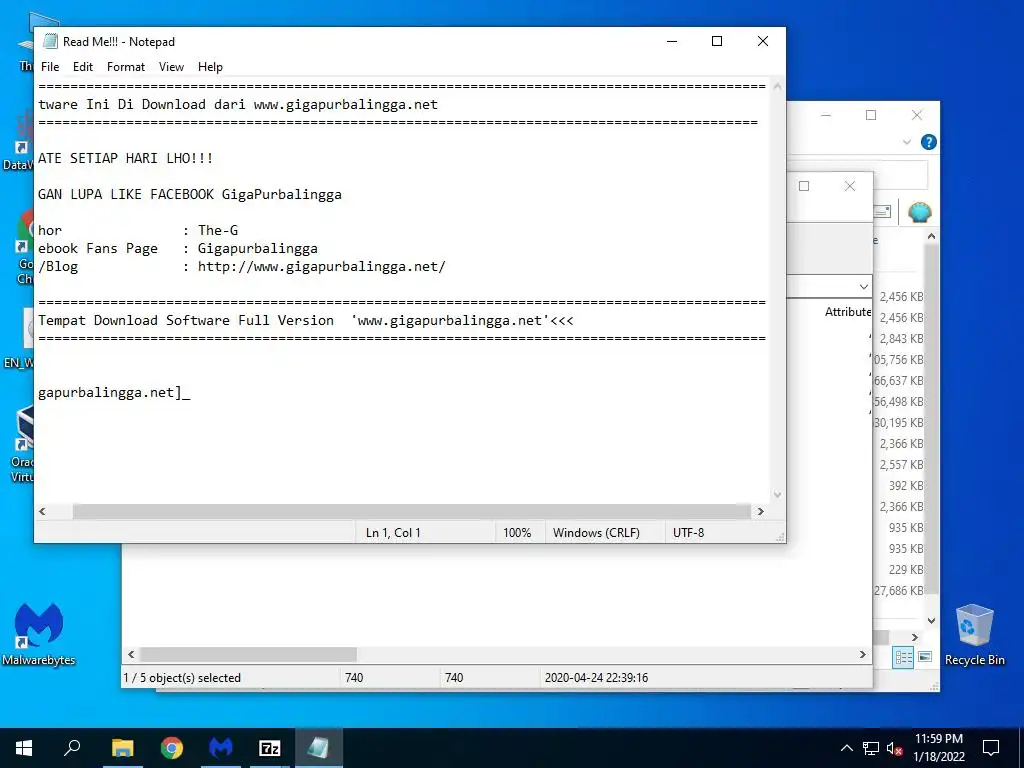This screenshot has width=1024, height=768.
Task: Click the muted volume tray icon
Action: (x=894, y=748)
